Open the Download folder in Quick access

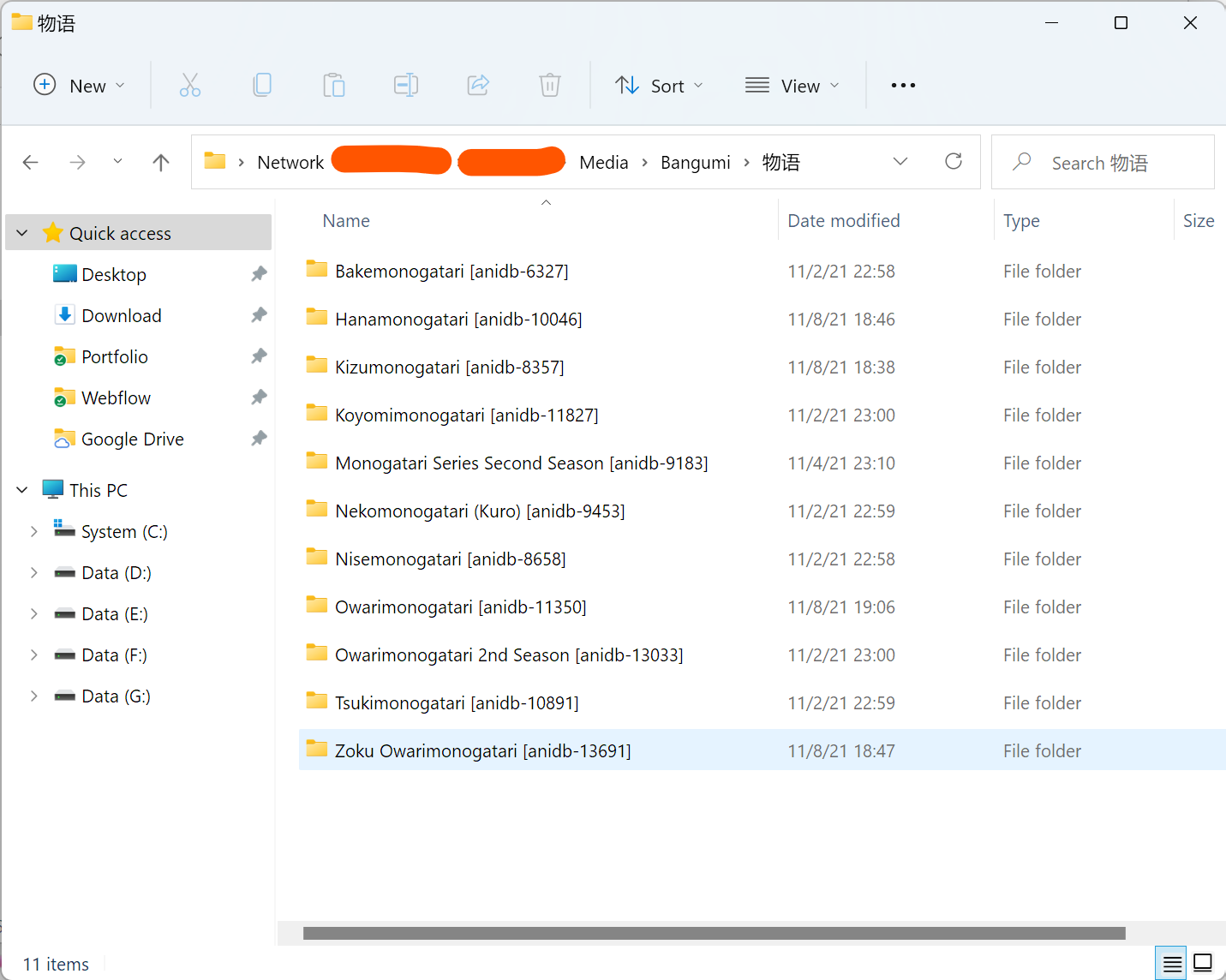tap(122, 315)
